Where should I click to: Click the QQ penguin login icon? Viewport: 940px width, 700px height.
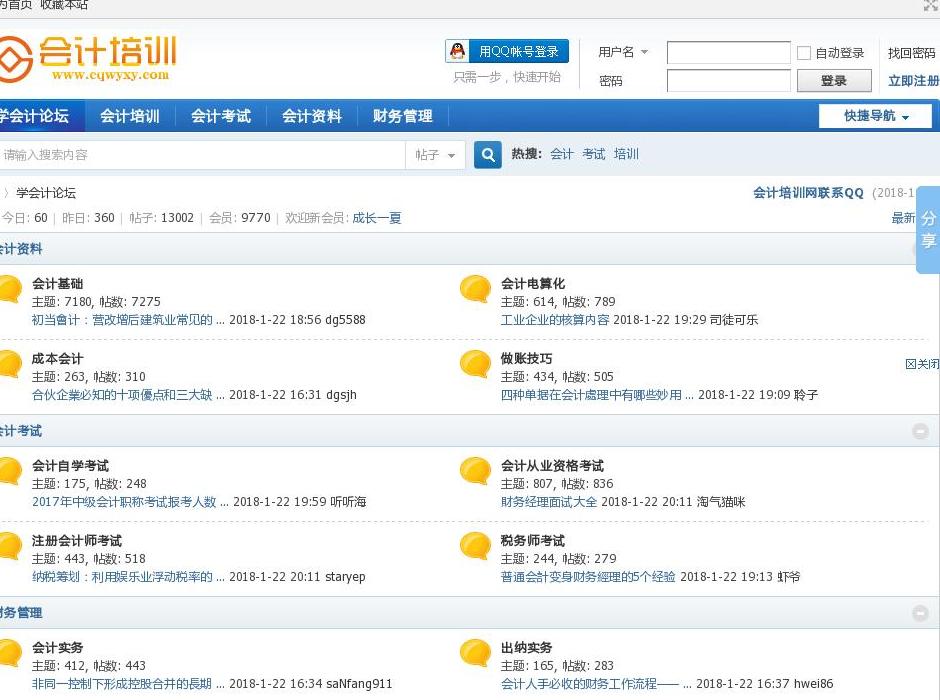(x=457, y=52)
